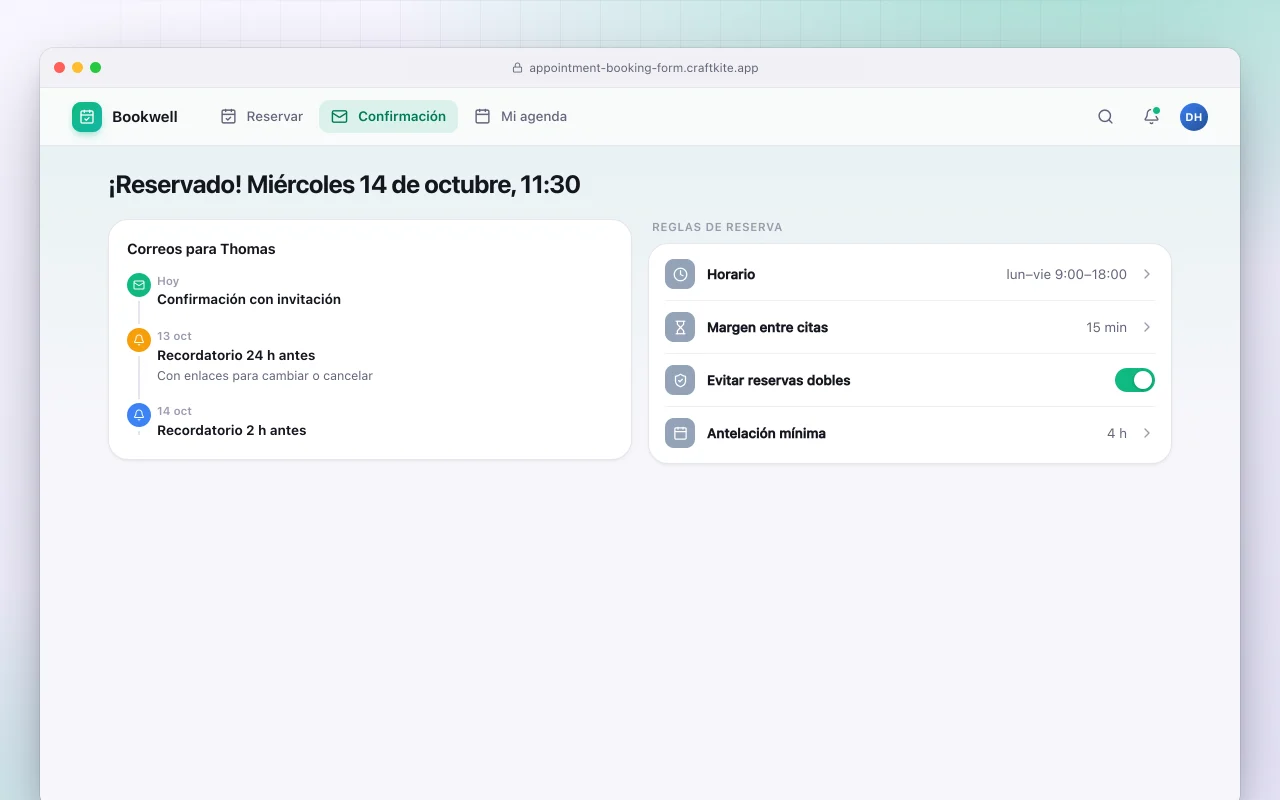Image resolution: width=1280 pixels, height=800 pixels.
Task: Disable the Evitar reservas dobles switch
Action: click(1135, 380)
